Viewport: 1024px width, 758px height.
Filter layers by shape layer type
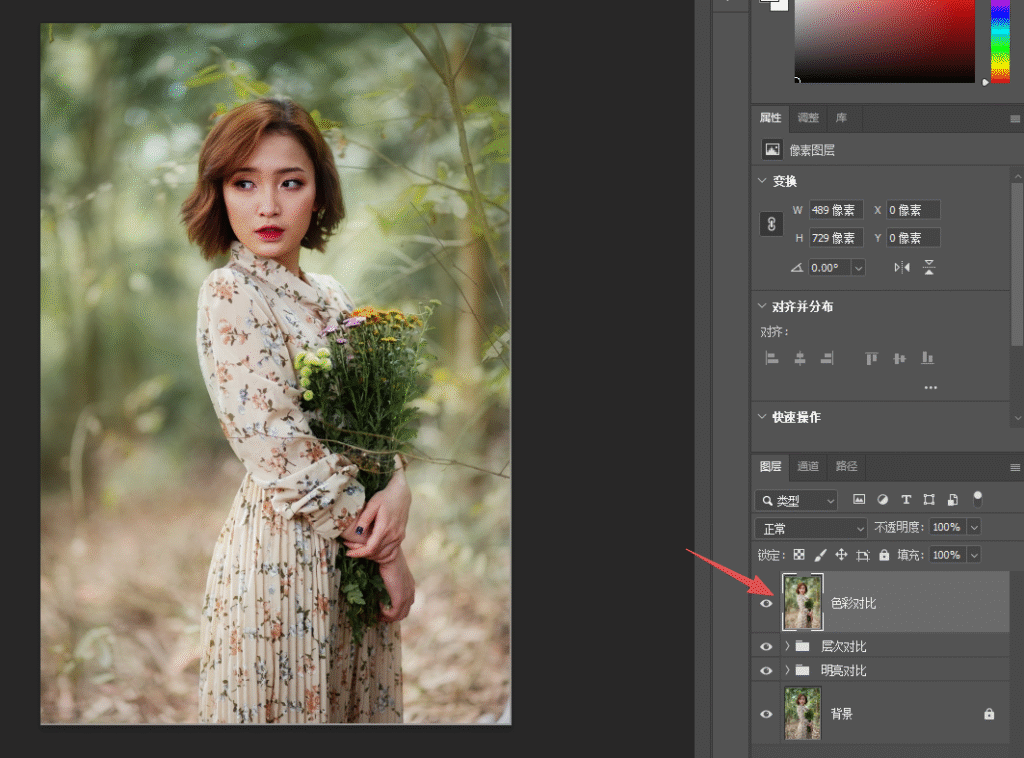click(x=929, y=499)
